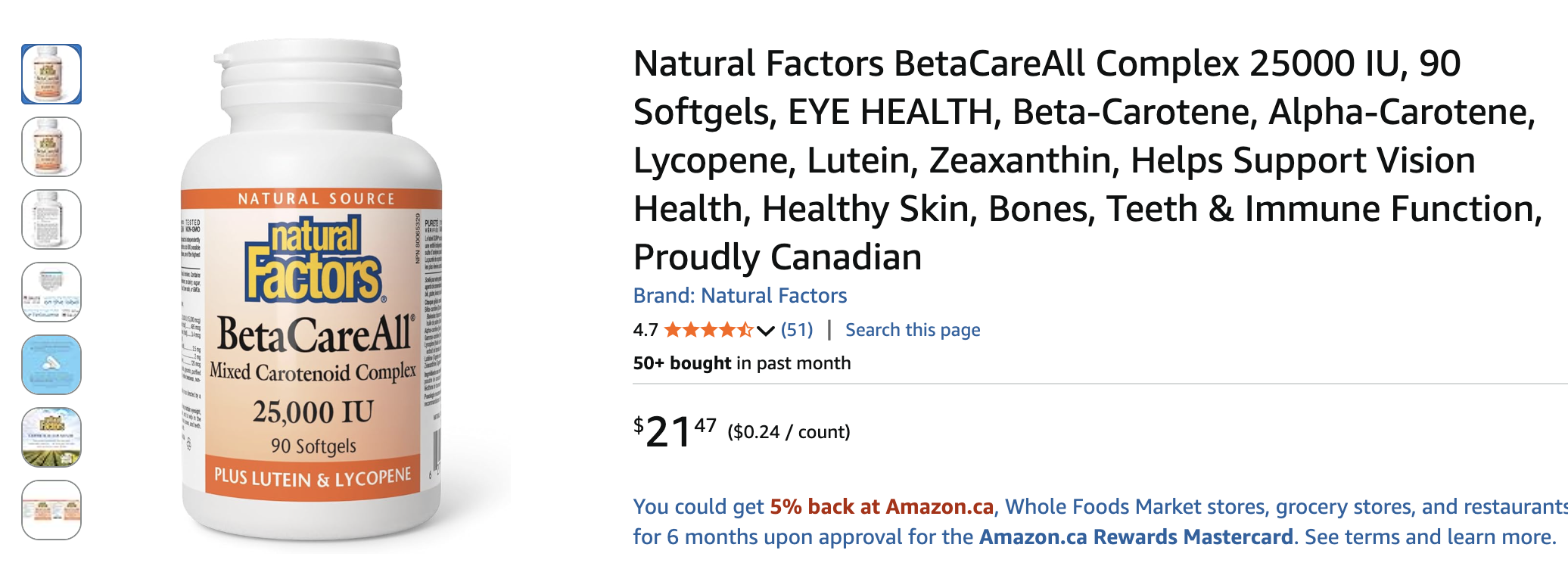View the farm field image thumbnail
Viewport: 1568px width, 563px height.
pyautogui.click(x=51, y=437)
